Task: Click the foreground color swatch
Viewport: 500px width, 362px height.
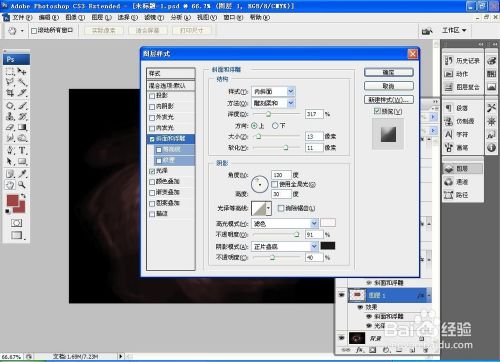Action: (13, 201)
